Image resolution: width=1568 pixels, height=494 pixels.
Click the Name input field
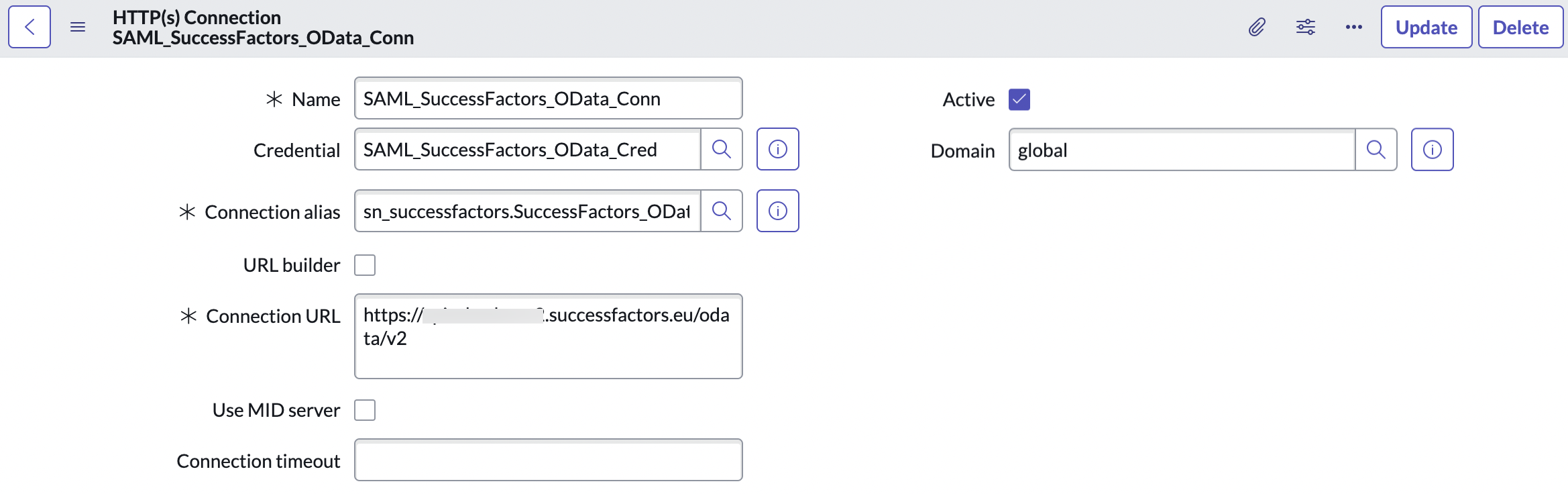pyautogui.click(x=548, y=99)
